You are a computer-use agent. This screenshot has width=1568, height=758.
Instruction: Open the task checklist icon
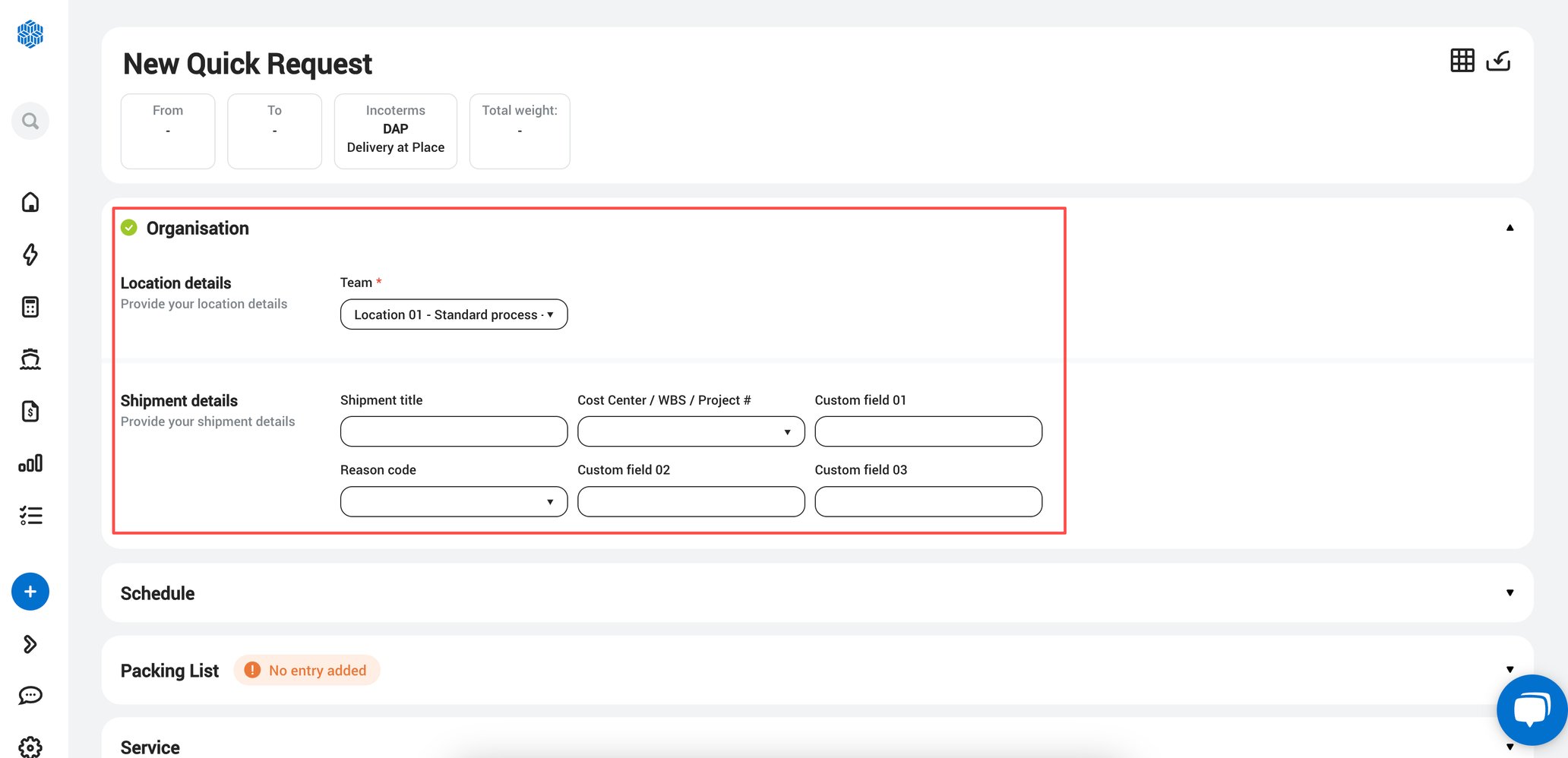click(30, 515)
